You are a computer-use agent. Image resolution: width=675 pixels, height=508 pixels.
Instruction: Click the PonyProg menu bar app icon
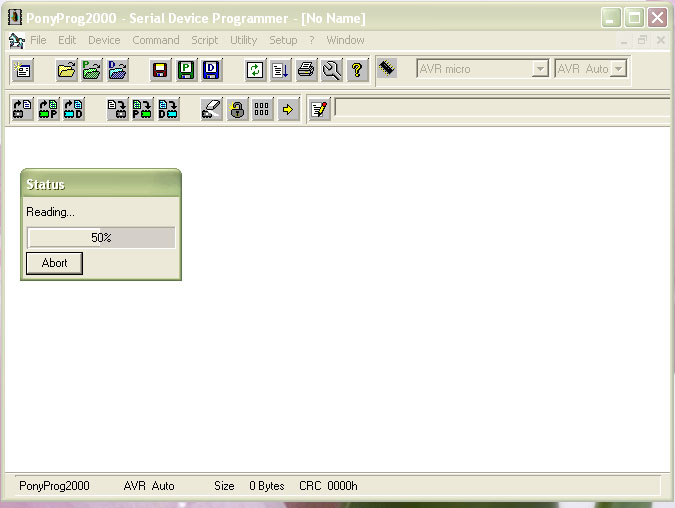click(x=16, y=40)
